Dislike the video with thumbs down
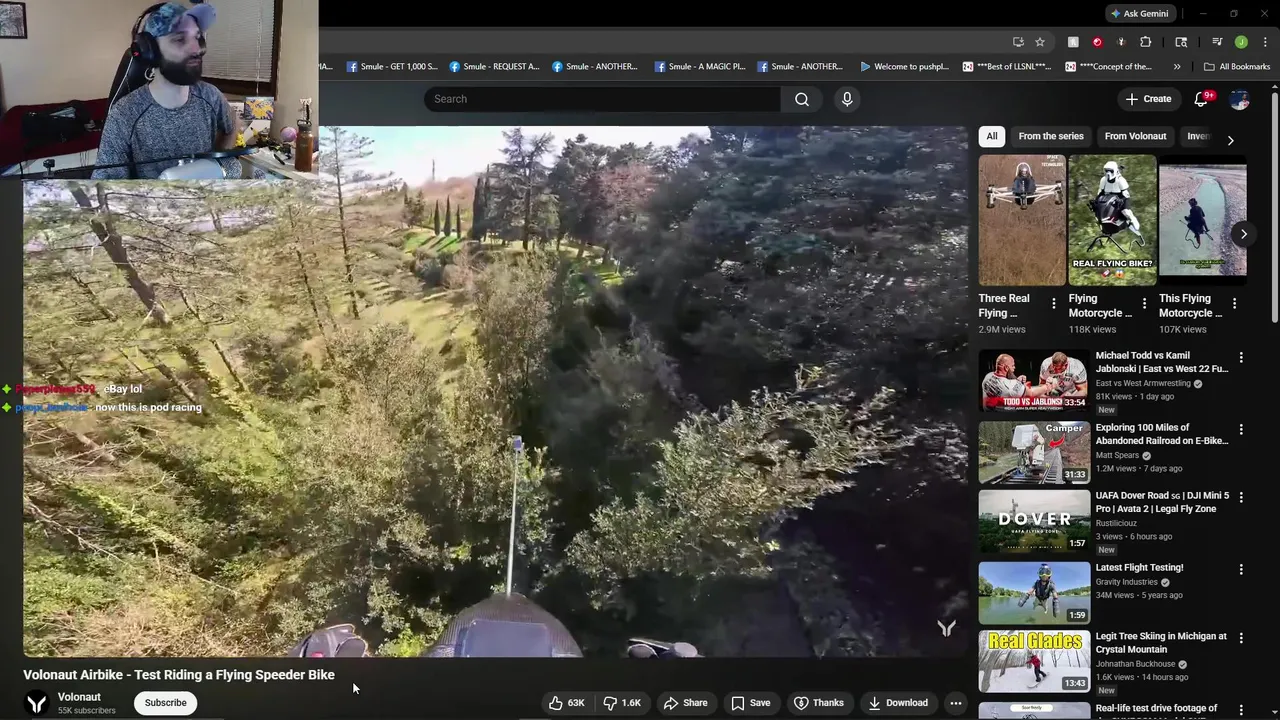 pyautogui.click(x=622, y=703)
